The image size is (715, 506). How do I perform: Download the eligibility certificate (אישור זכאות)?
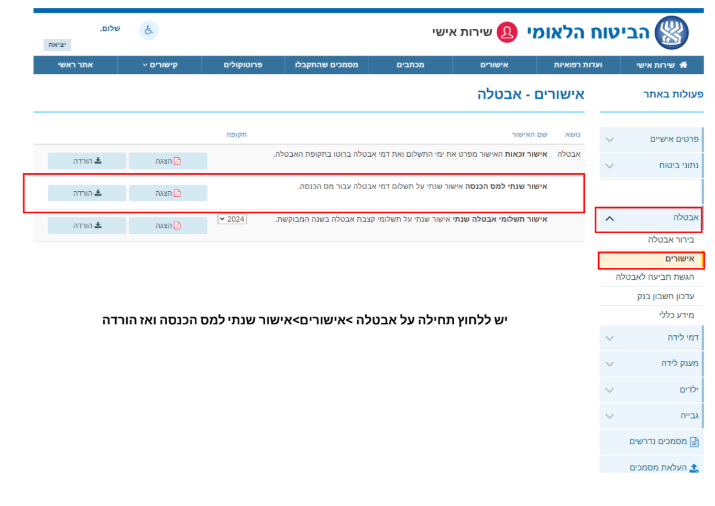tap(87, 161)
